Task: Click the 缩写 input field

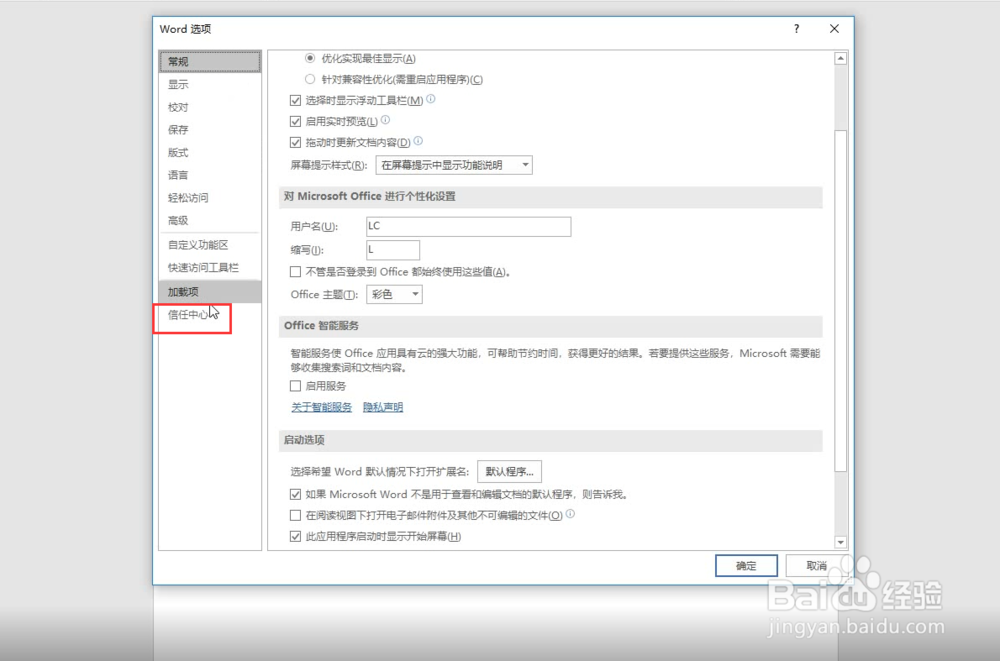Action: [393, 249]
